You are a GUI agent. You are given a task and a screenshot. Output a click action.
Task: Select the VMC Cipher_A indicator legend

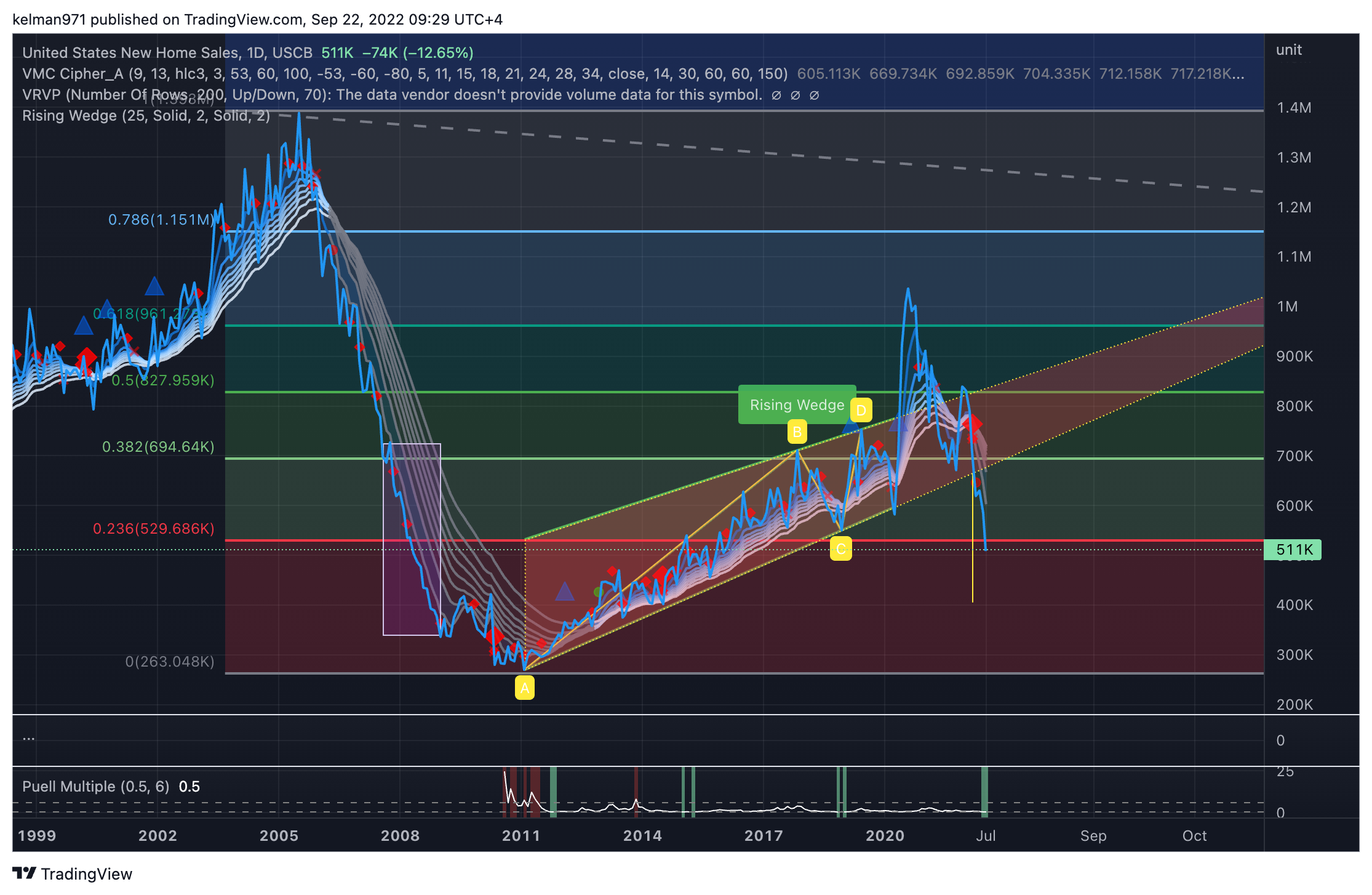405,74
